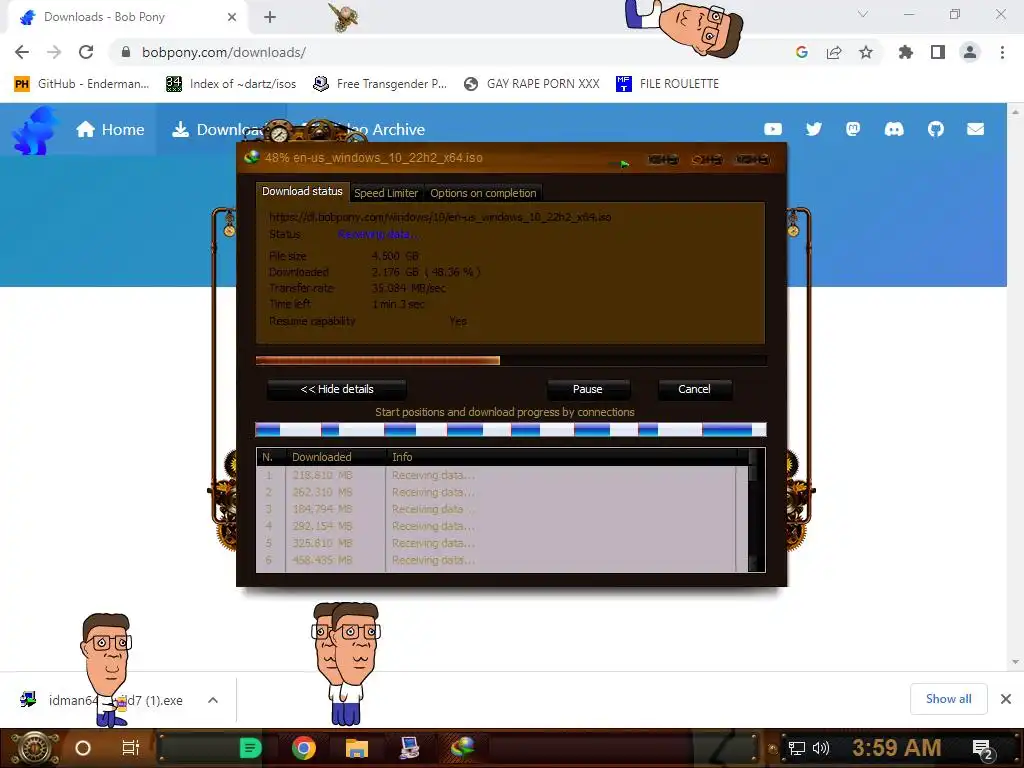Image resolution: width=1024 pixels, height=768 pixels.
Task: Close the Chrome downloads shelf
Action: 1006,699
